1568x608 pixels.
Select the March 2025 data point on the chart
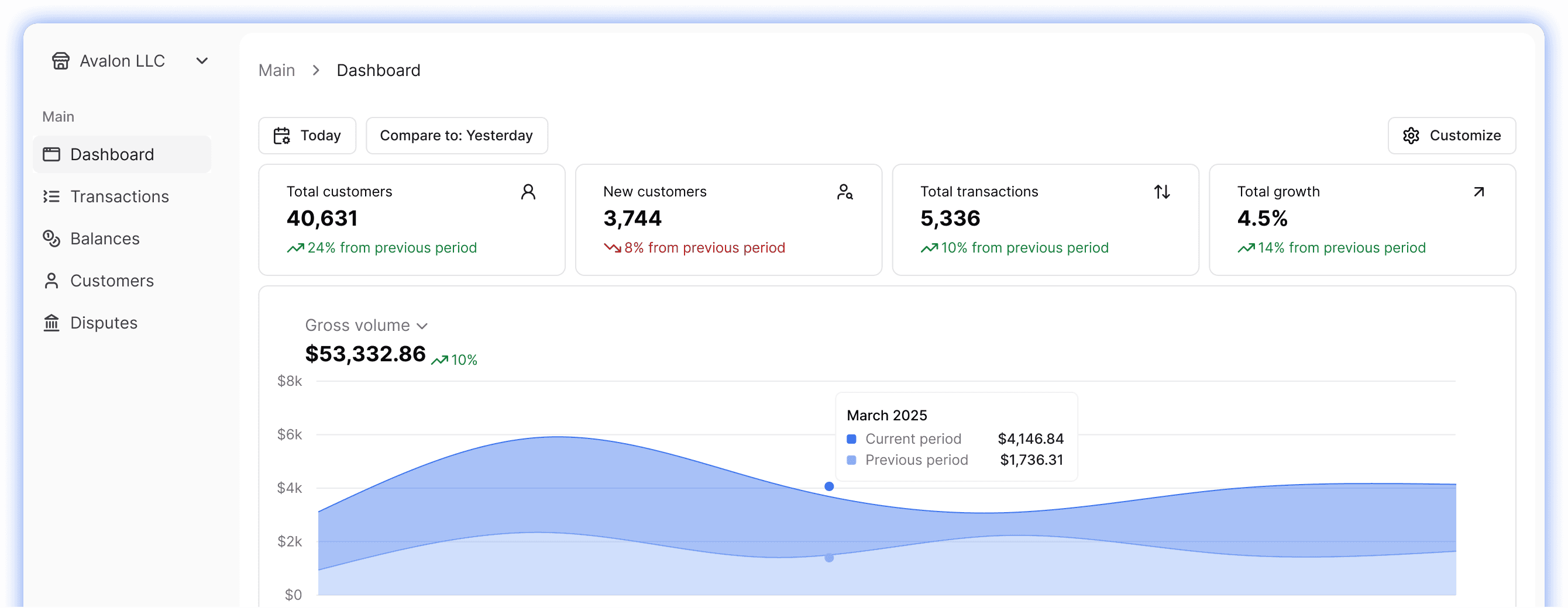coord(829,486)
